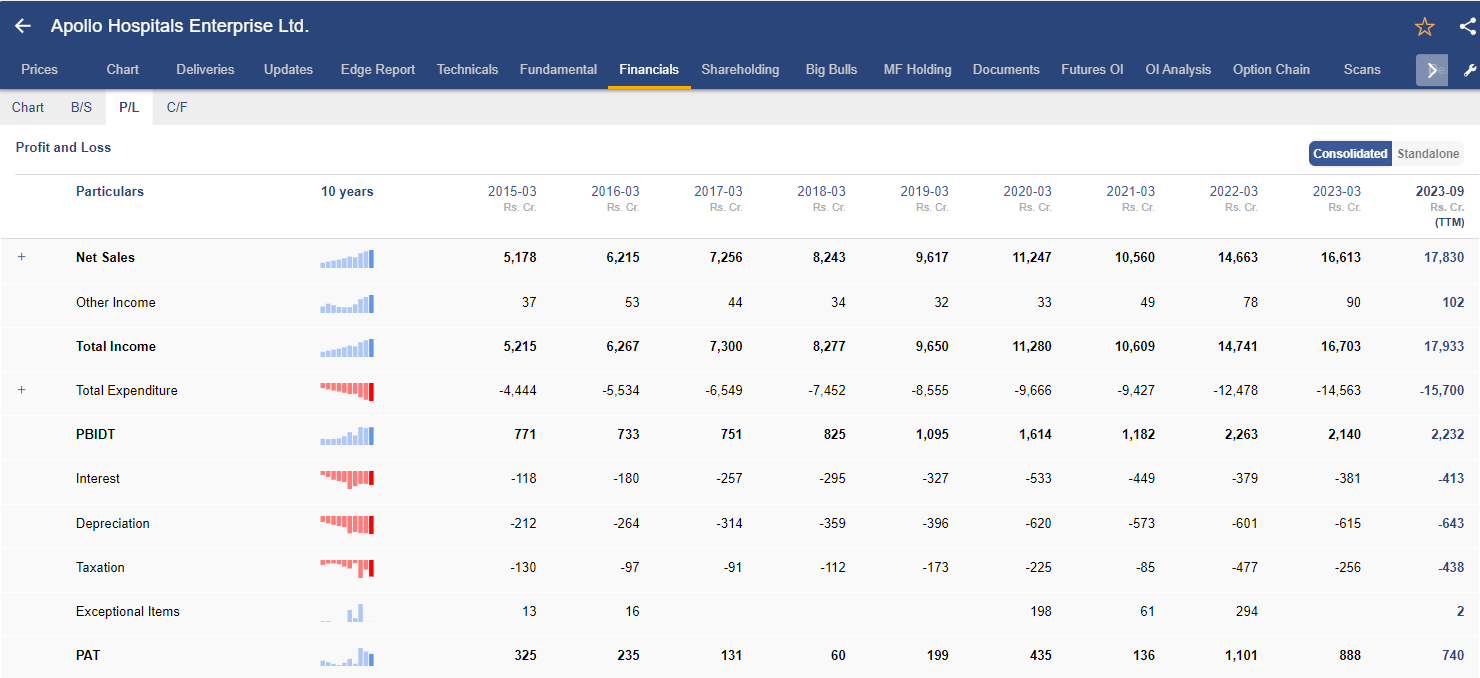Expand the Net Sales row
Image resolution: width=1480 pixels, height=678 pixels.
click(x=21, y=257)
